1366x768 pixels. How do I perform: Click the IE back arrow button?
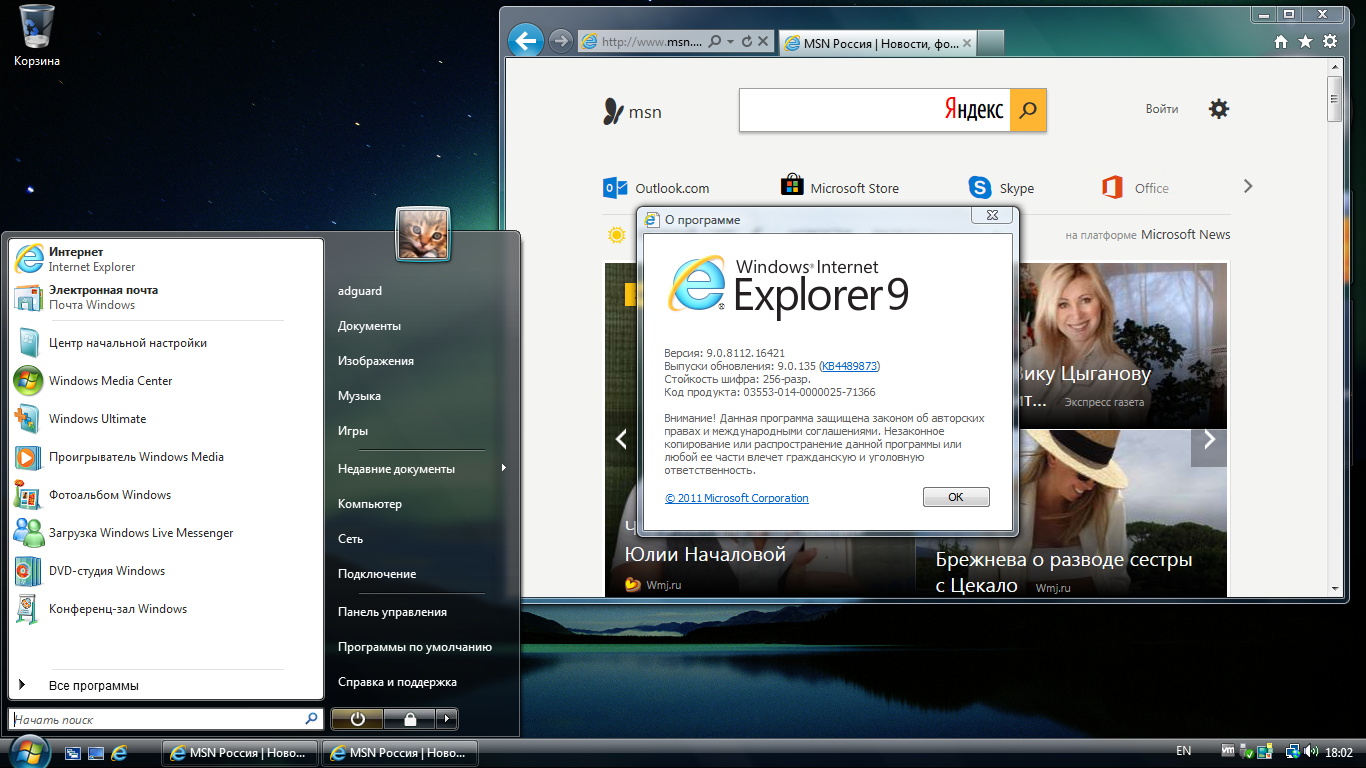(x=525, y=41)
